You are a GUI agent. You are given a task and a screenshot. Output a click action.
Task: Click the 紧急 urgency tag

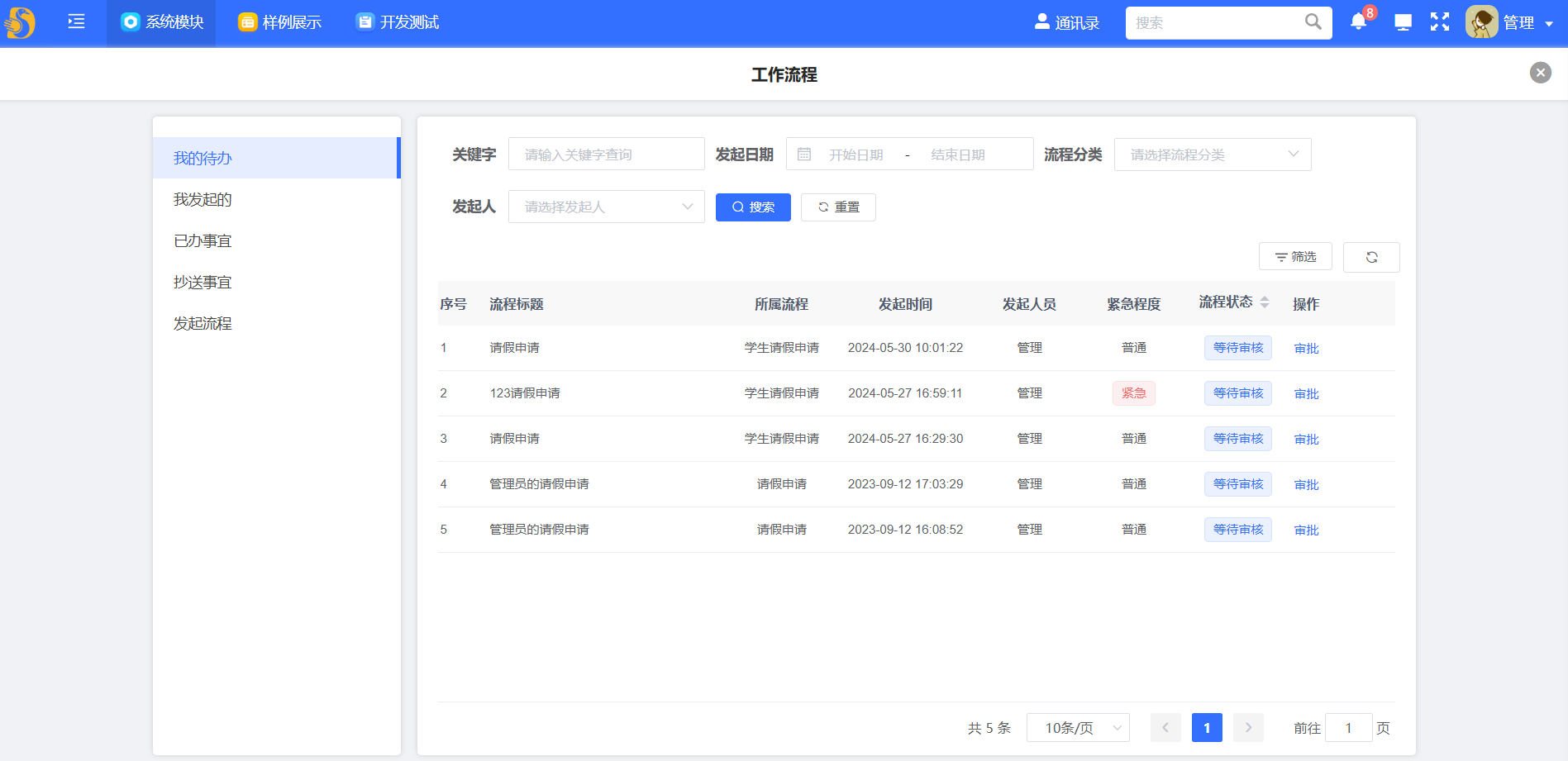1133,393
